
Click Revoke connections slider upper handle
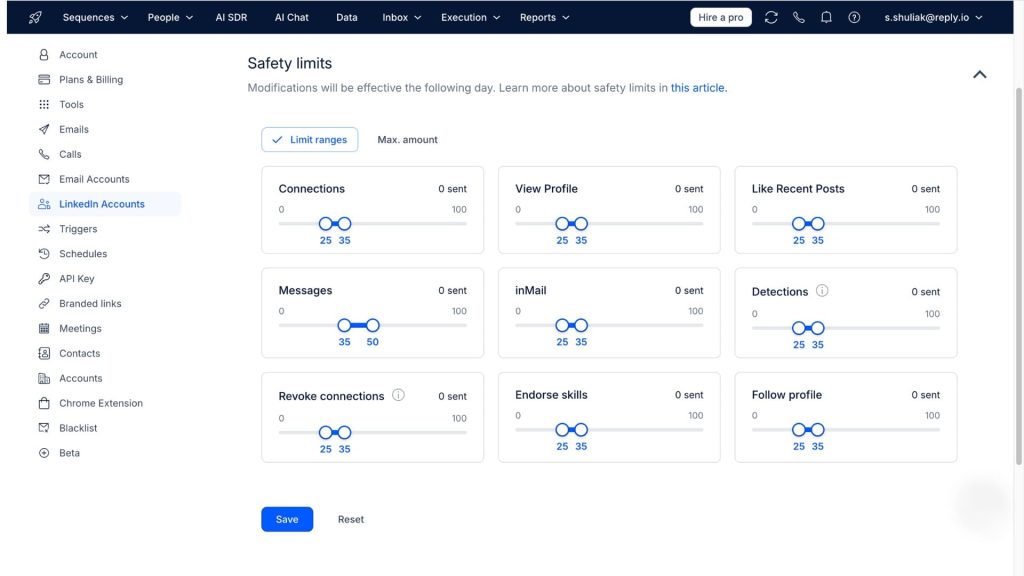[344, 432]
